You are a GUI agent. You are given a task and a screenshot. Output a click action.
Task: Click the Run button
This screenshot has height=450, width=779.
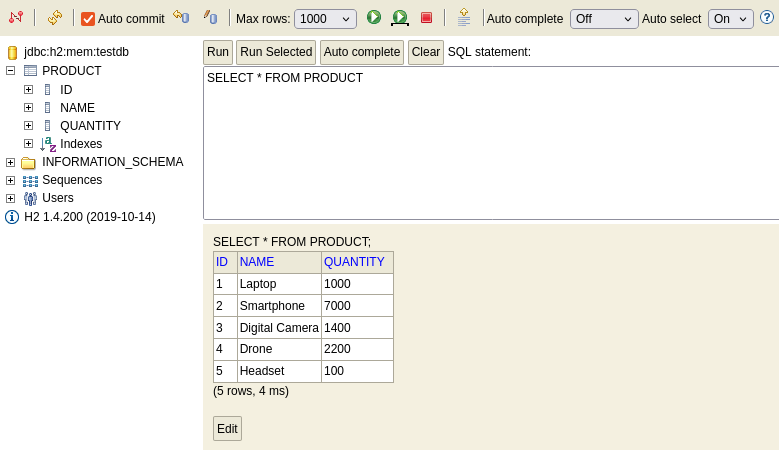point(218,52)
